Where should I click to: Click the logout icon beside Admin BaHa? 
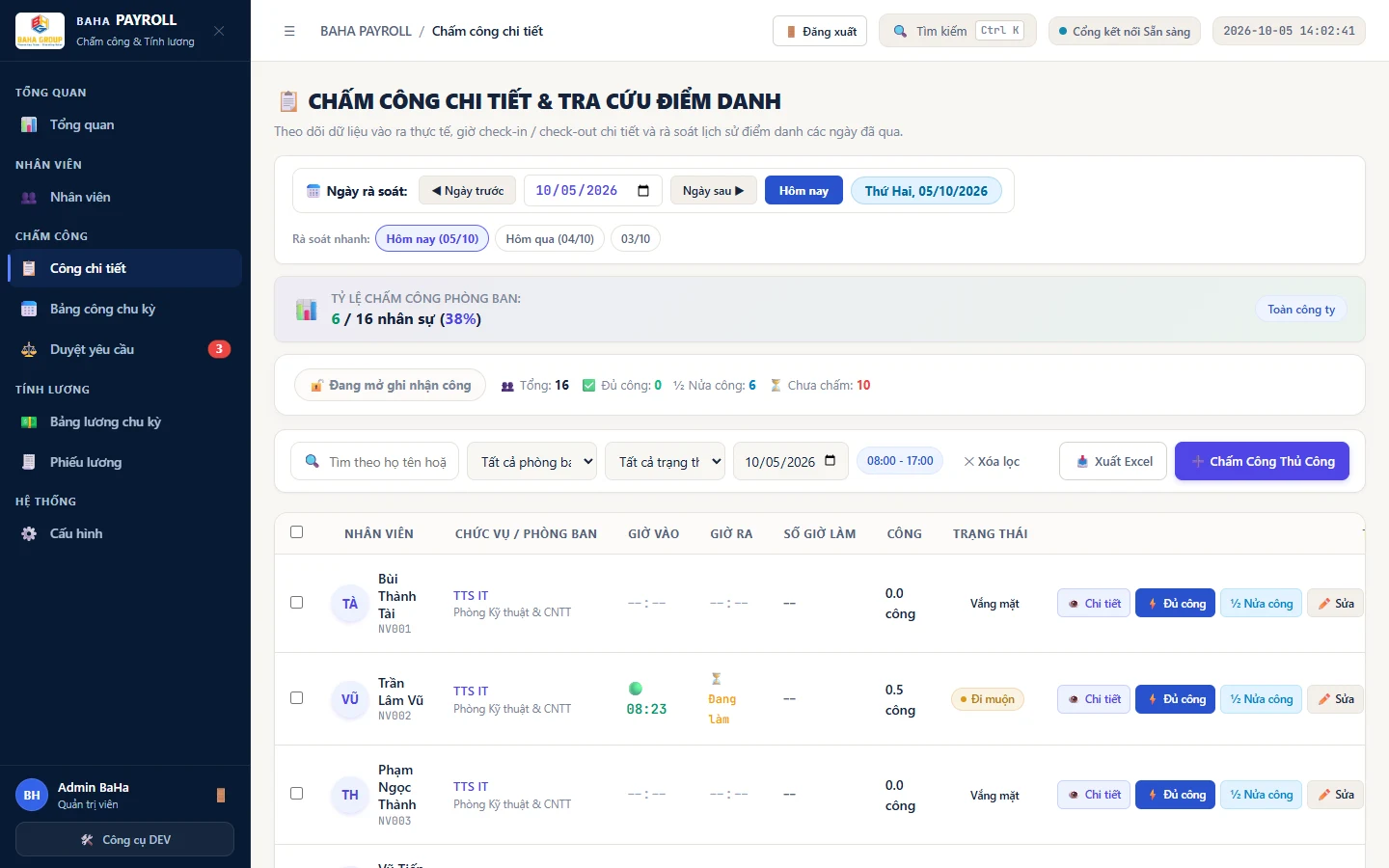(221, 795)
